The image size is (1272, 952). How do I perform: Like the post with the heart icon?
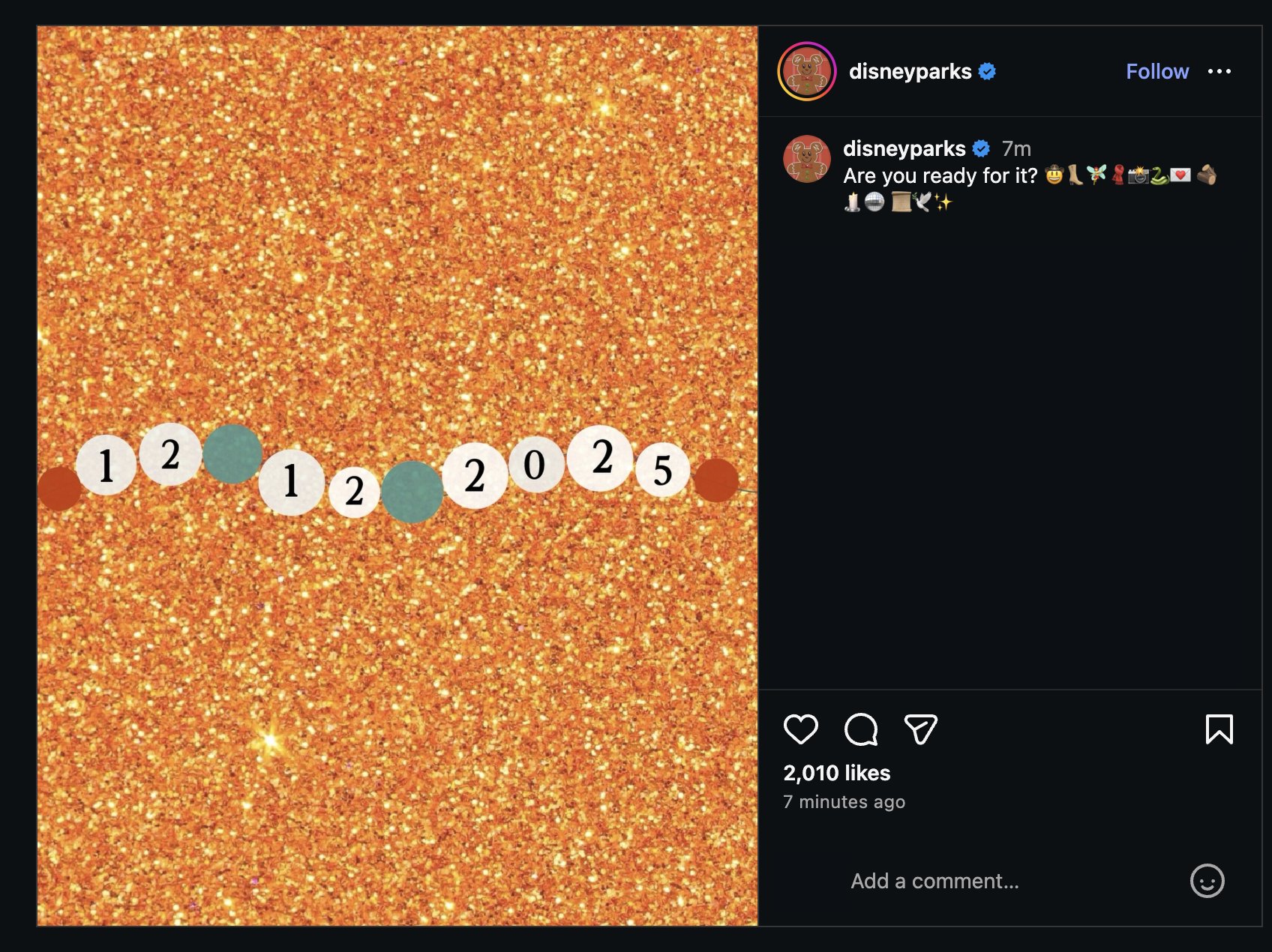pos(800,729)
